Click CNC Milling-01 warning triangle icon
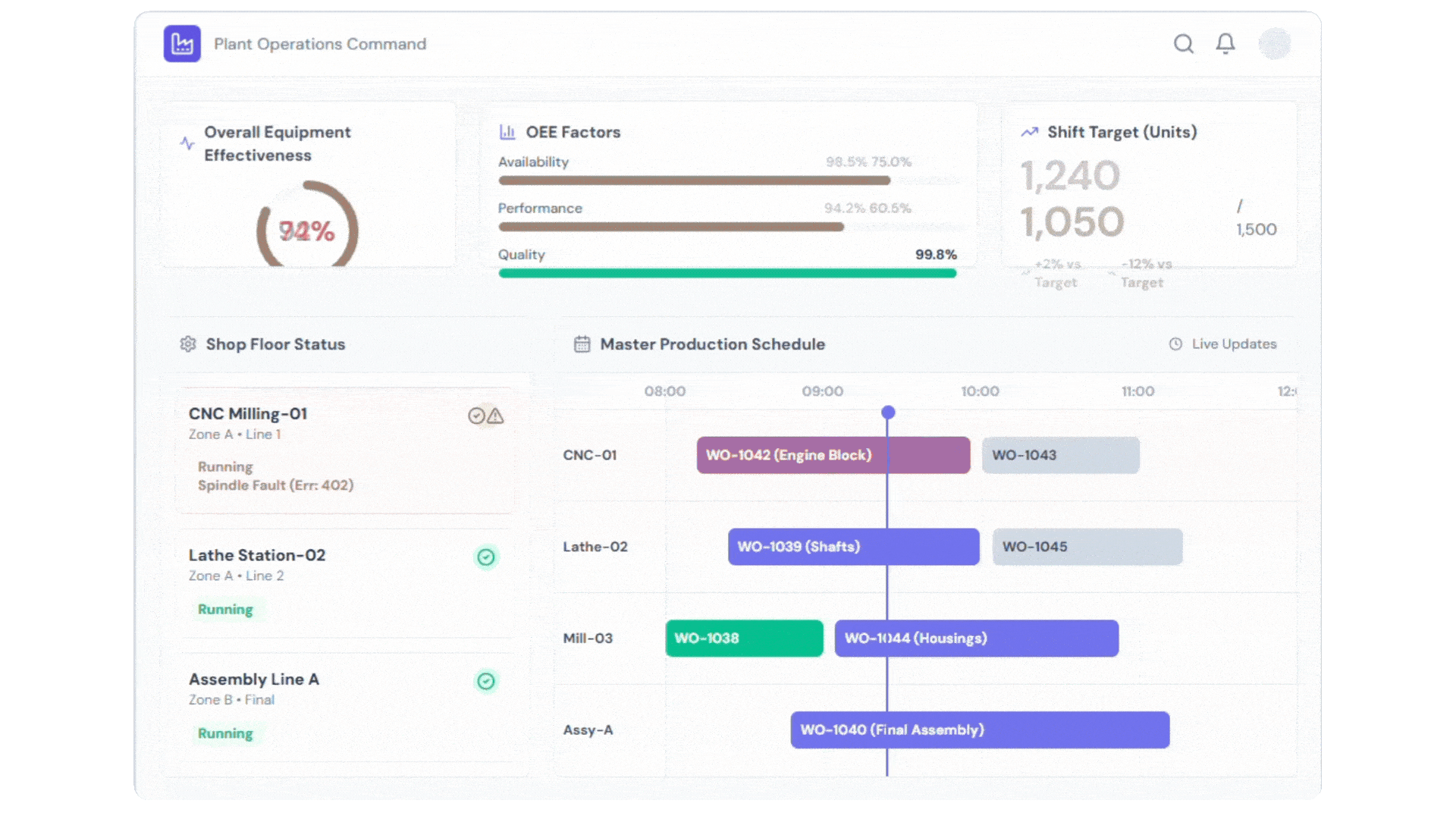This screenshot has width=1456, height=819. (x=496, y=416)
